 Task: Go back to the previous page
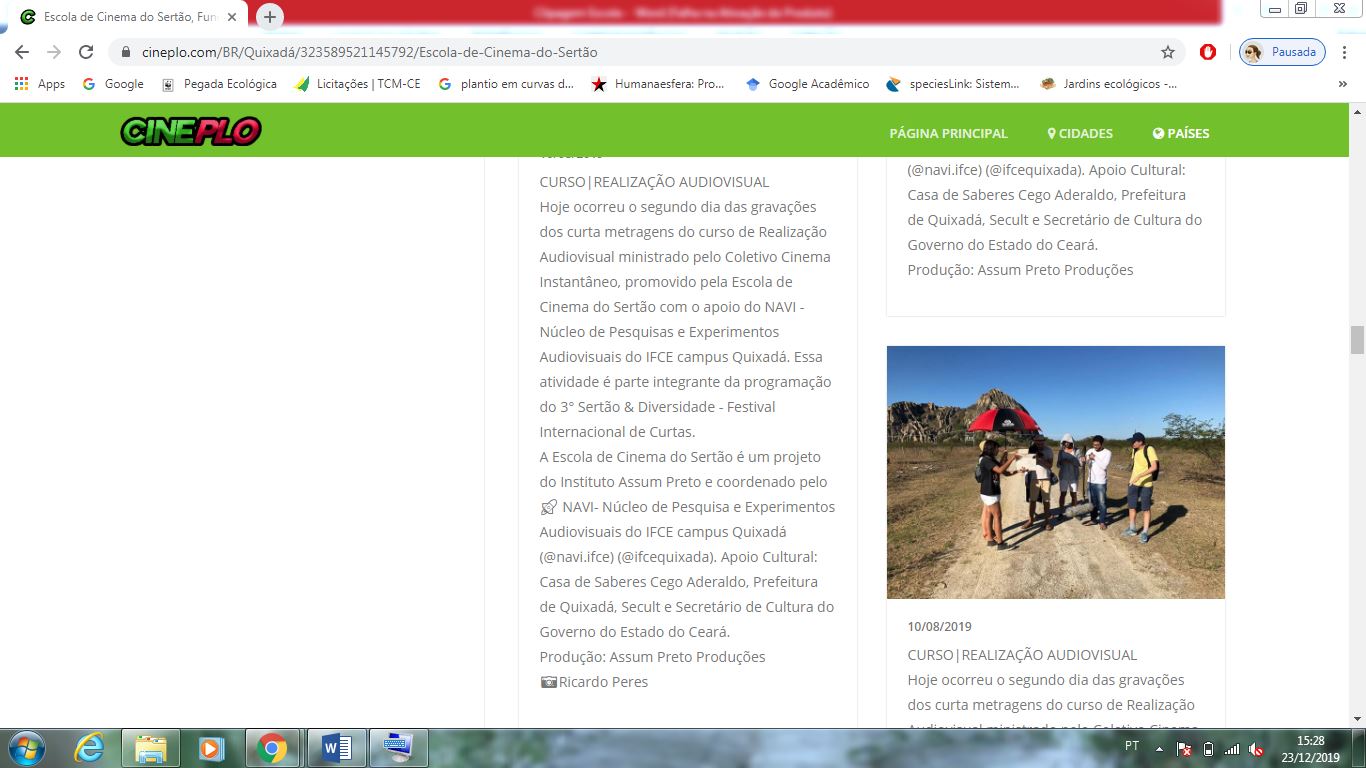click(22, 52)
